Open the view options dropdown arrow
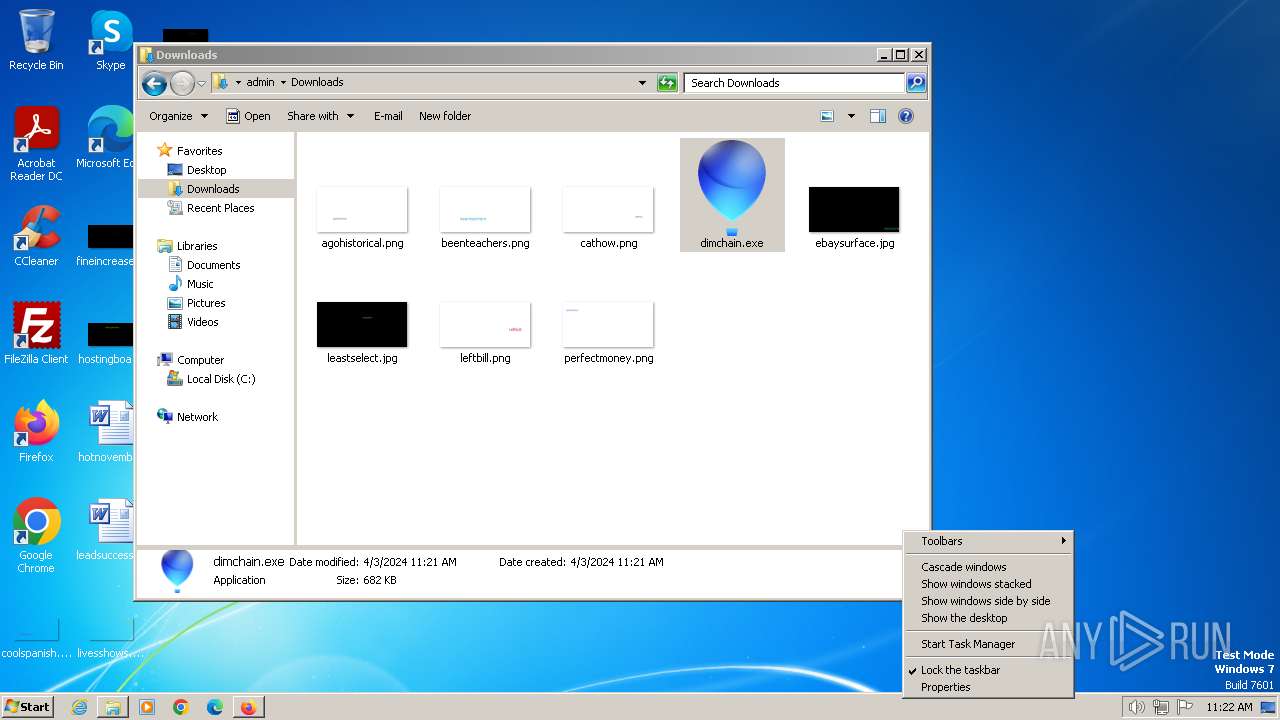The height and width of the screenshot is (720, 1280). click(x=851, y=116)
